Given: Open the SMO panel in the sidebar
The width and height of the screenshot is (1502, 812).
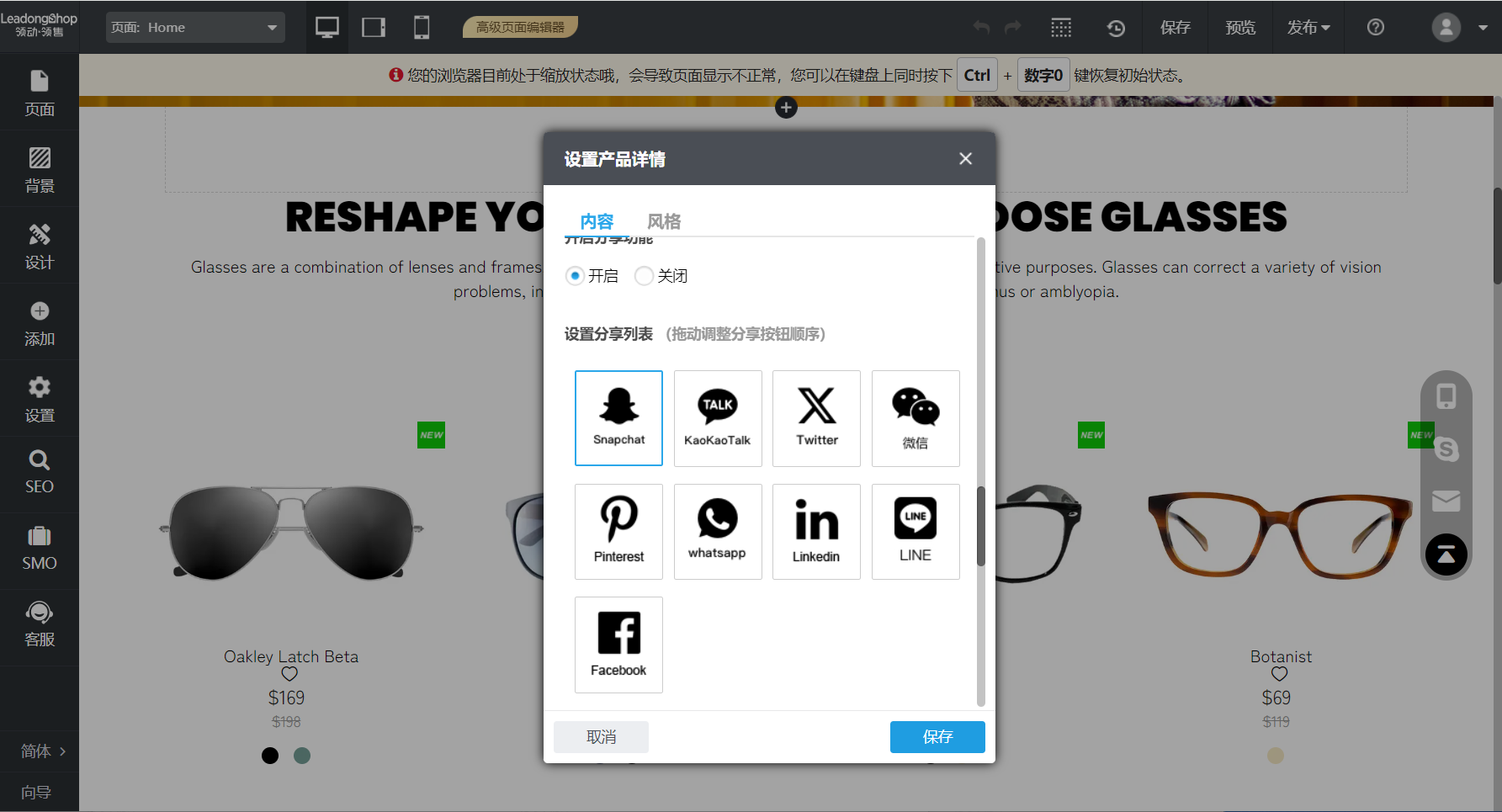Looking at the screenshot, I should pyautogui.click(x=39, y=549).
